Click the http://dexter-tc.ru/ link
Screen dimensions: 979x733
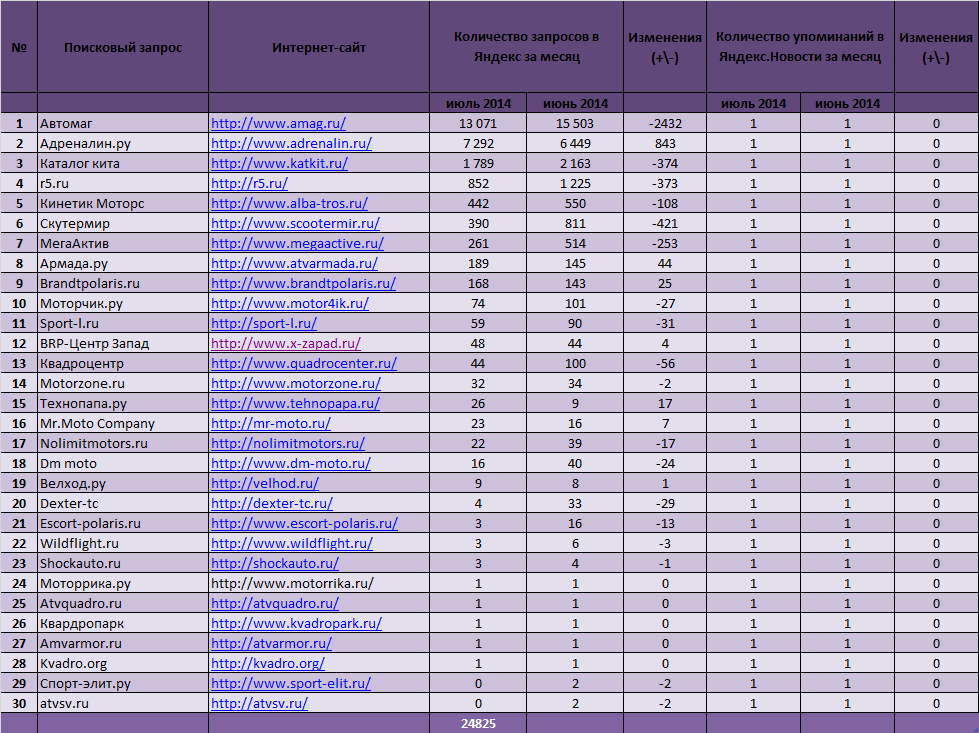[x=272, y=503]
